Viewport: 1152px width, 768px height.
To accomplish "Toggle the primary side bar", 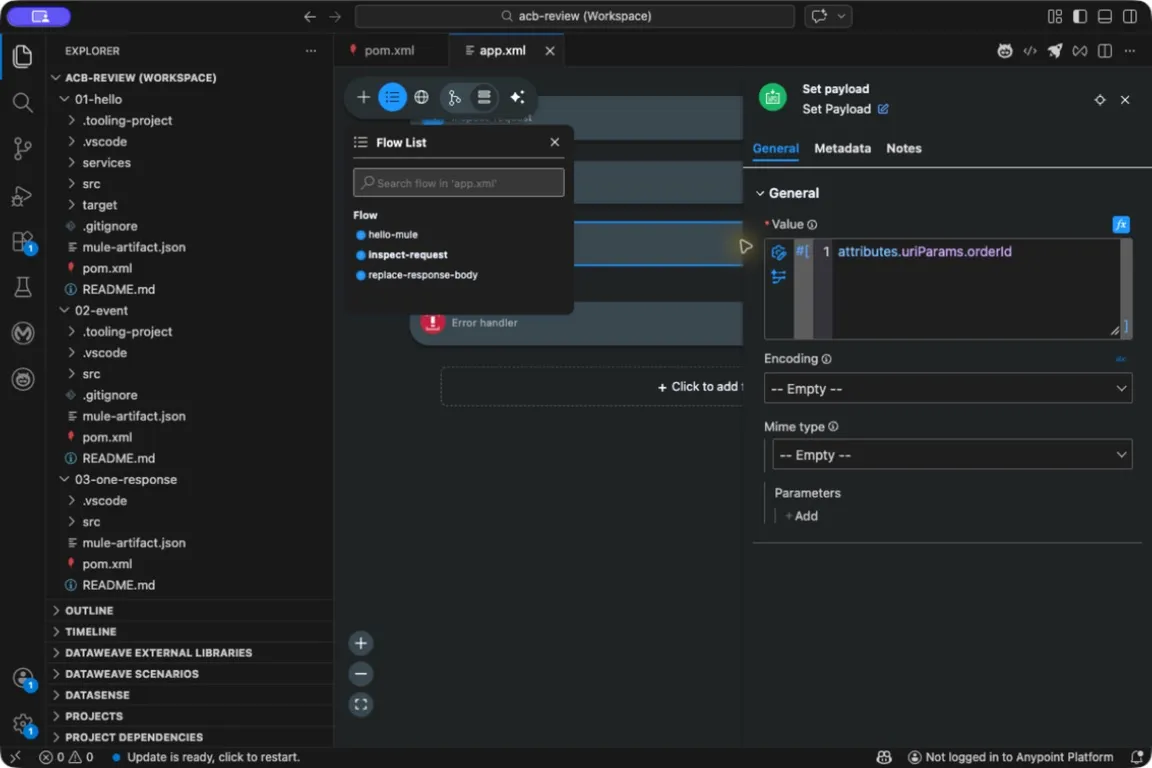I will pyautogui.click(x=1080, y=16).
